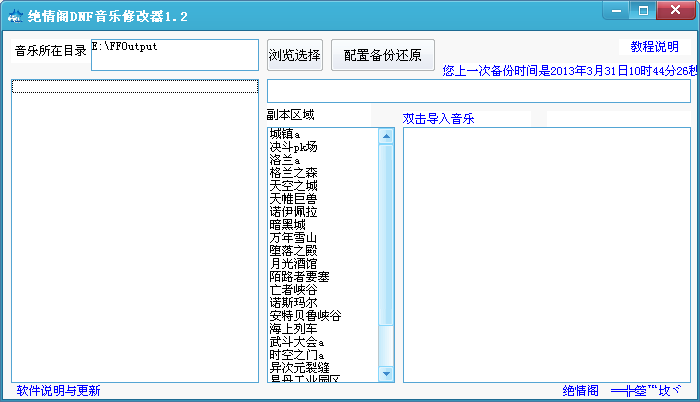
Task: Click the scroll down arrow of dungeon list
Action: [387, 373]
